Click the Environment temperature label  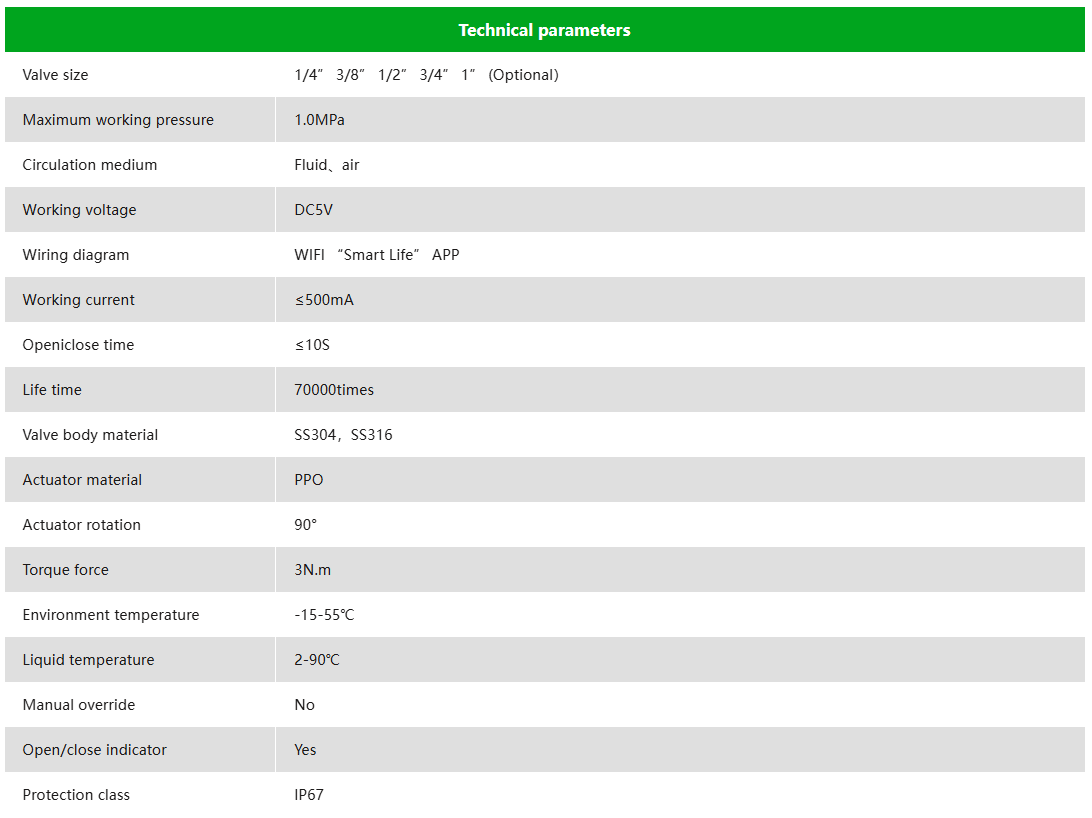pos(111,615)
